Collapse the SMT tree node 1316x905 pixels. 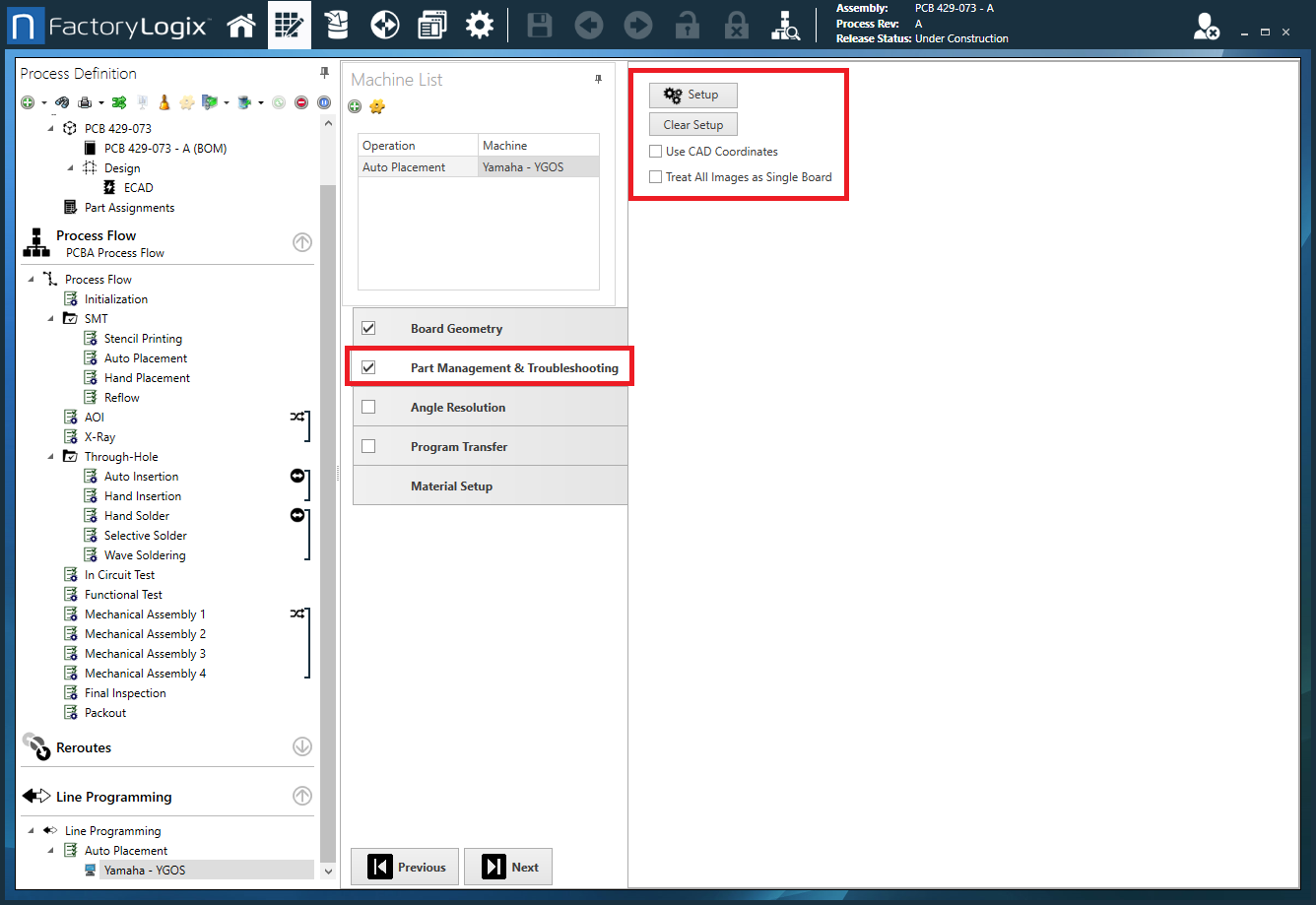[51, 318]
